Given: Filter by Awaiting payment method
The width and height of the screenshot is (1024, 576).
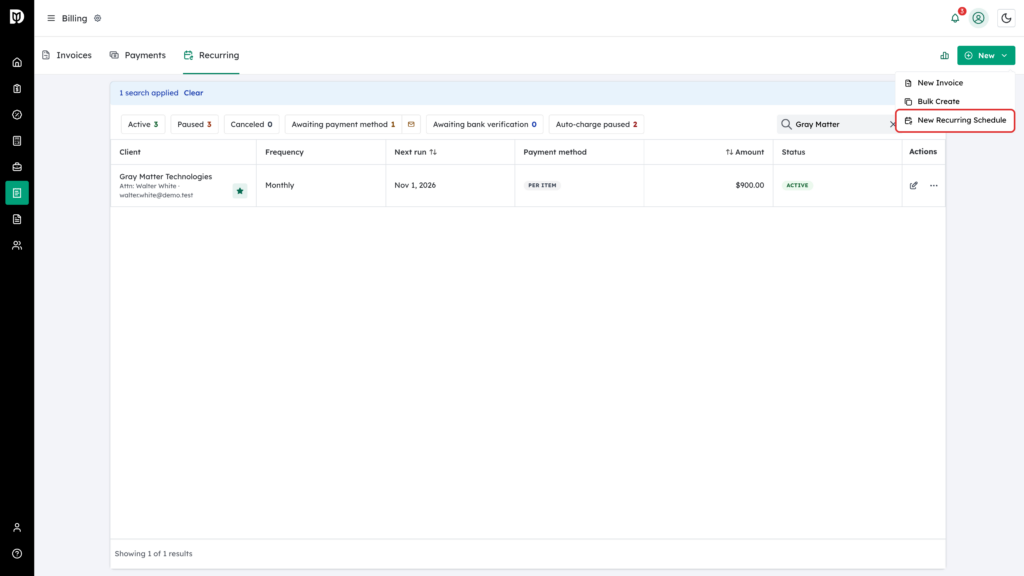Looking at the screenshot, I should [x=343, y=124].
